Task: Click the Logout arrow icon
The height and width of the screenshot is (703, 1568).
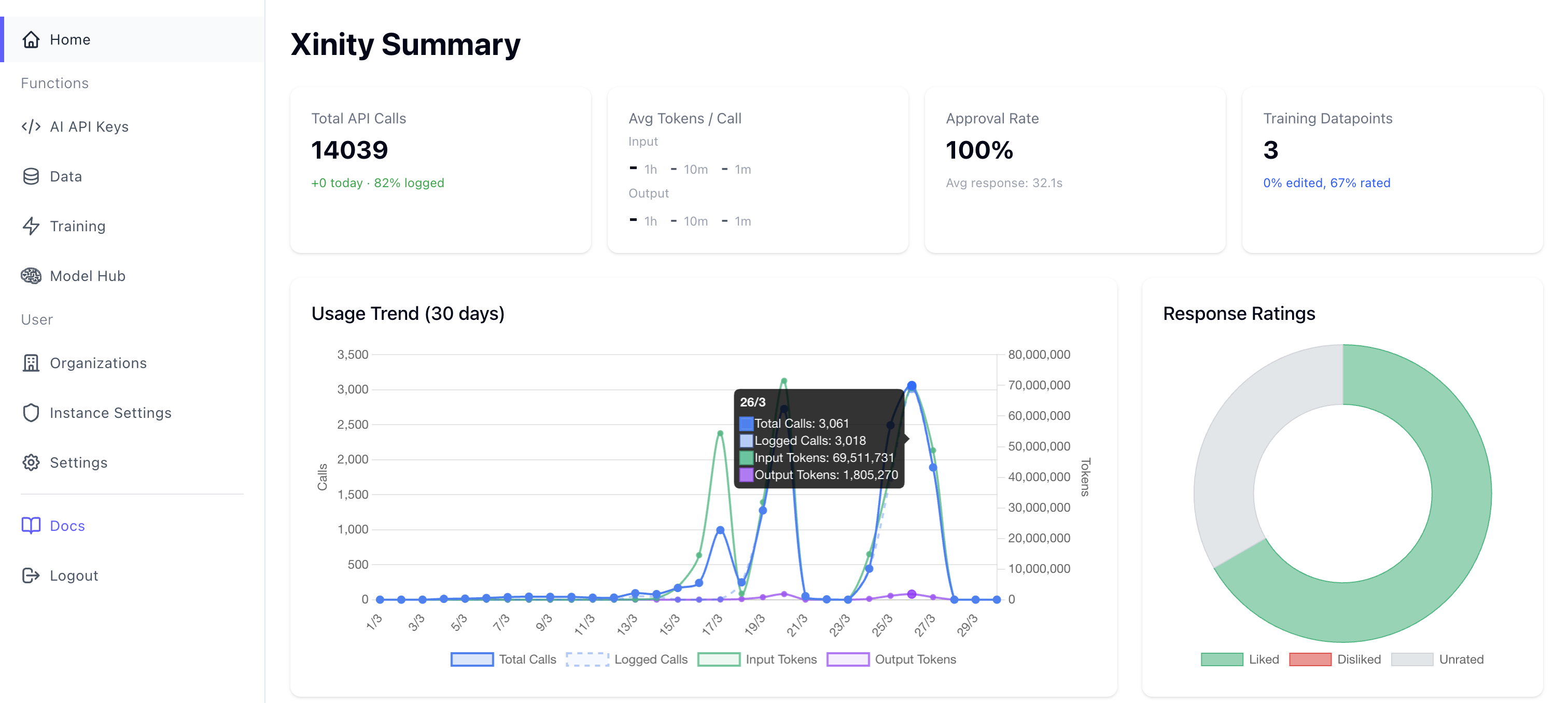Action: pyautogui.click(x=31, y=576)
